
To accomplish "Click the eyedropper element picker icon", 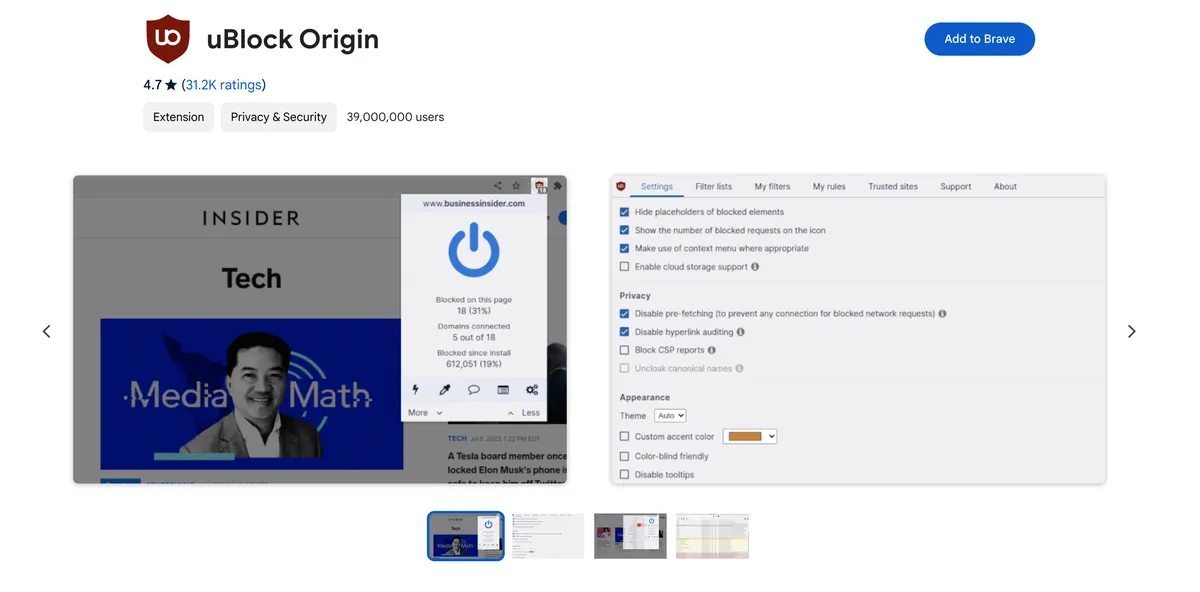I will tap(446, 389).
